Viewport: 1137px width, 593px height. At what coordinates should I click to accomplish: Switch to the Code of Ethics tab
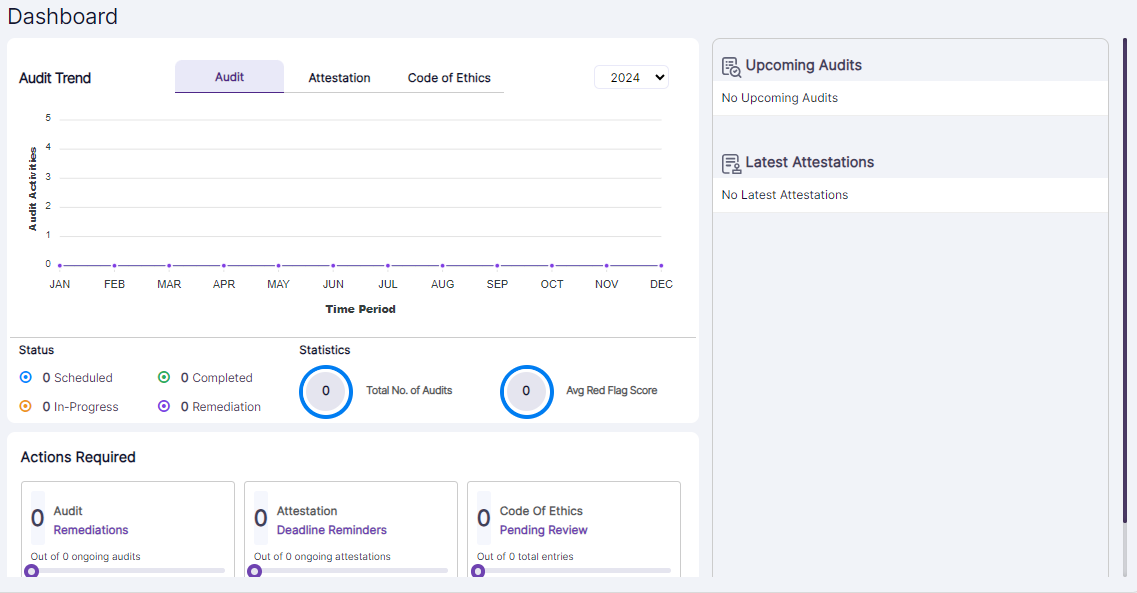(x=448, y=77)
